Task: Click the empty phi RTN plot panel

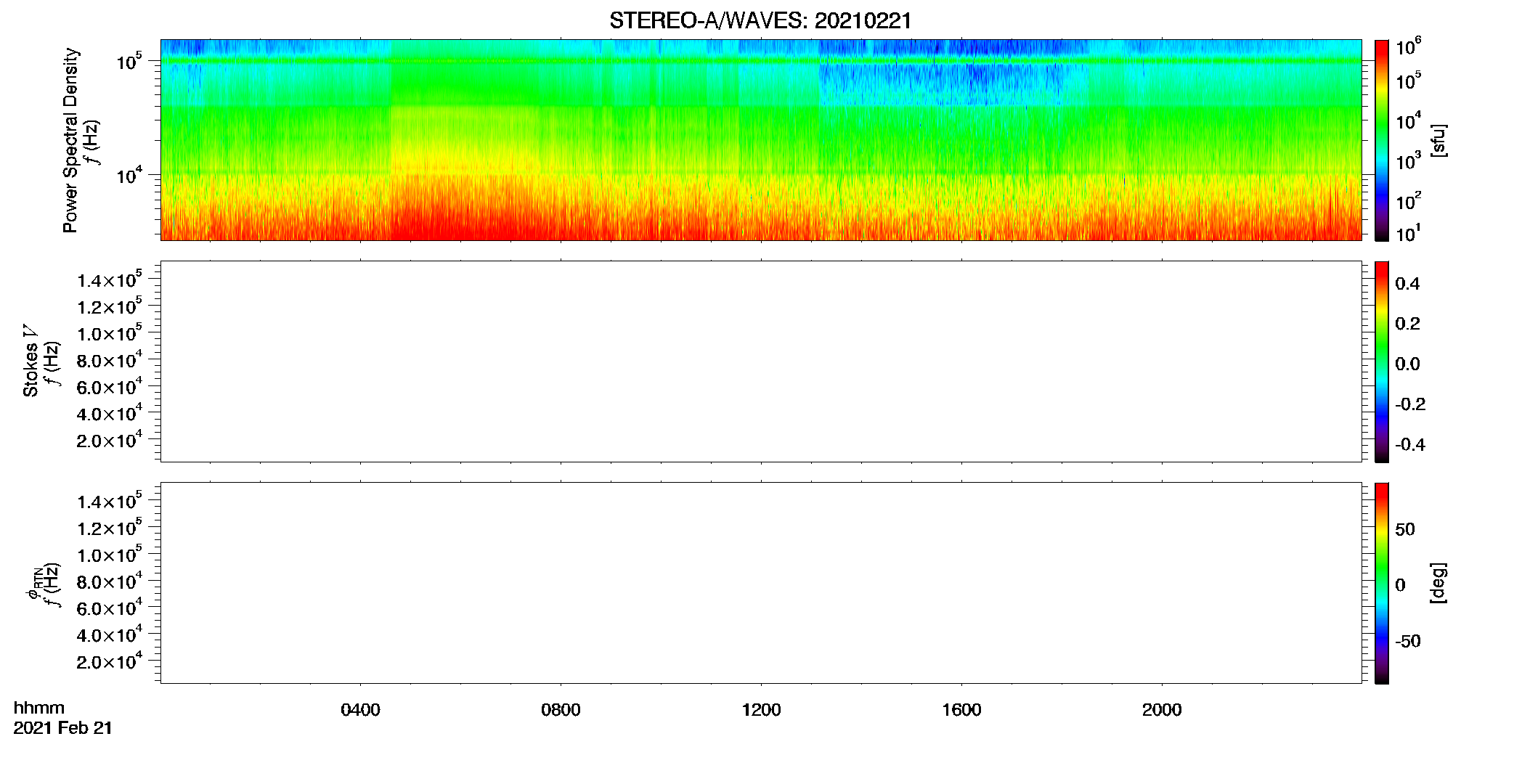Action: 761,583
